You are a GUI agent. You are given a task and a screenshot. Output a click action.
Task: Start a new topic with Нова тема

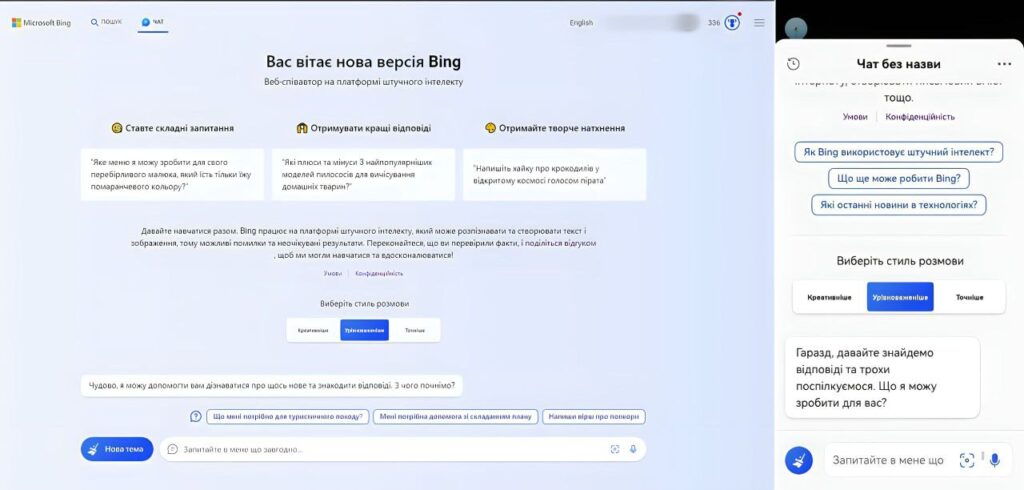[x=117, y=449]
